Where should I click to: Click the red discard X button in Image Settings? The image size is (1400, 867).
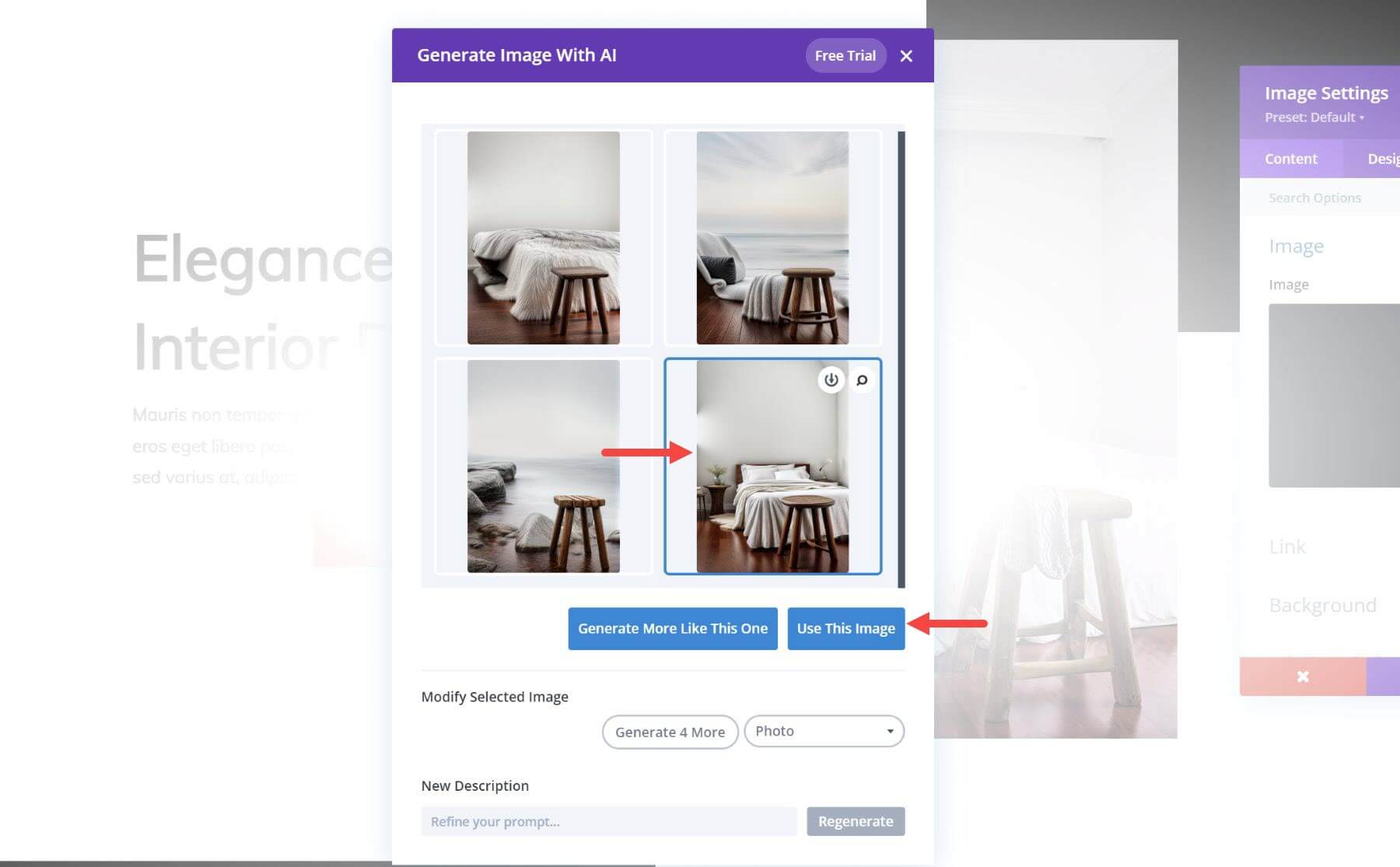[x=1303, y=676]
